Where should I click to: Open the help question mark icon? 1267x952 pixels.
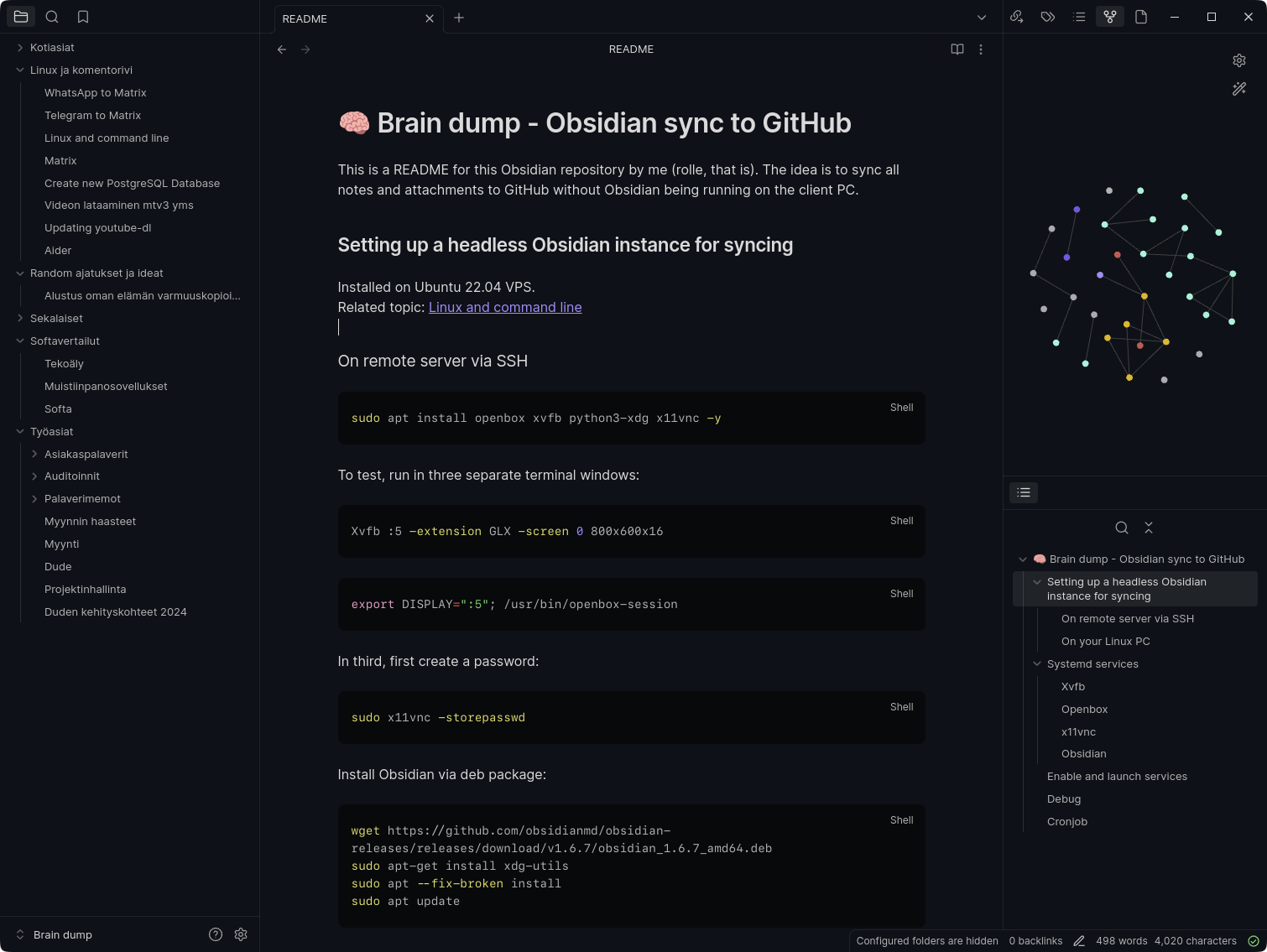pos(216,934)
